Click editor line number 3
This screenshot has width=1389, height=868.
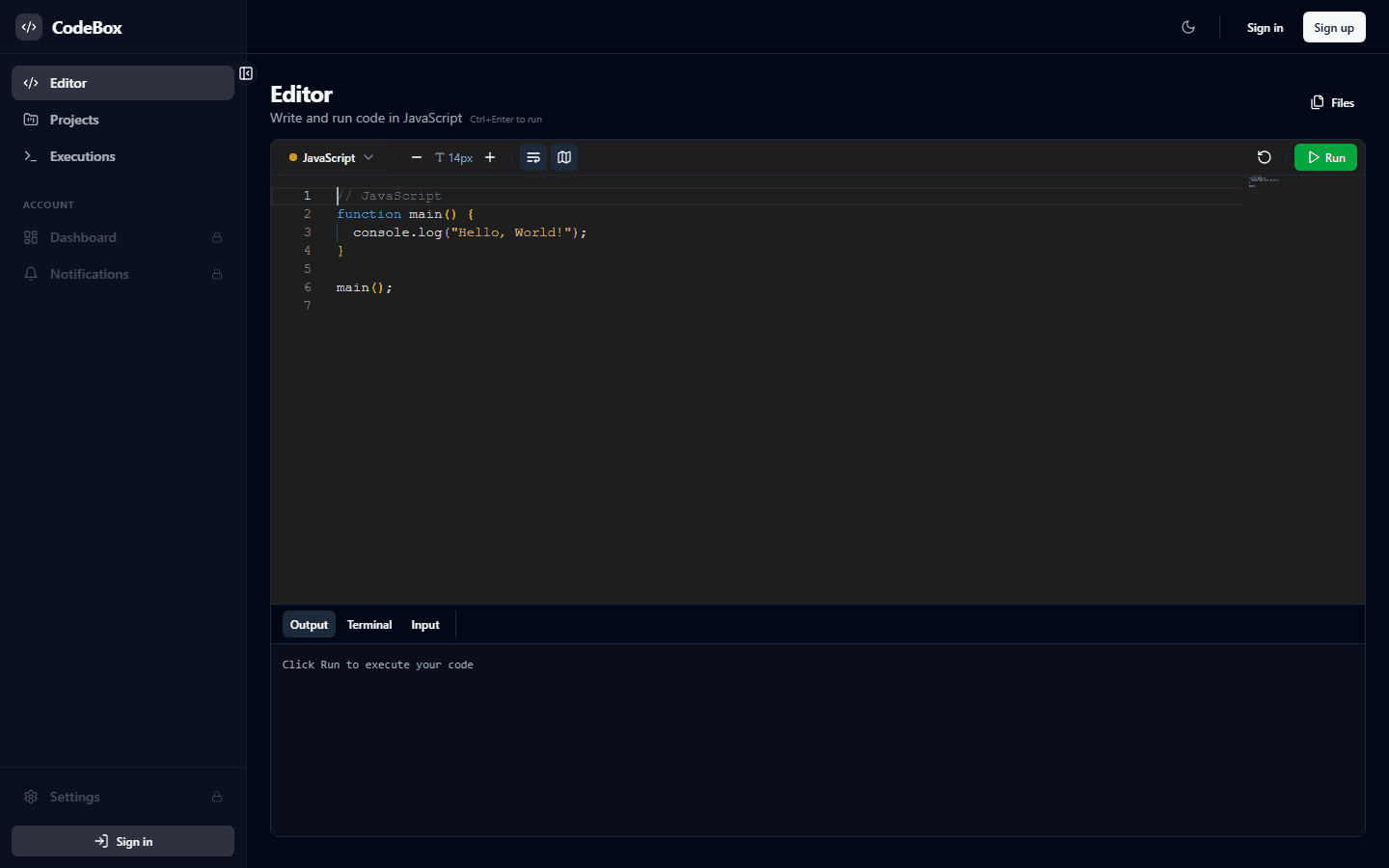click(308, 232)
